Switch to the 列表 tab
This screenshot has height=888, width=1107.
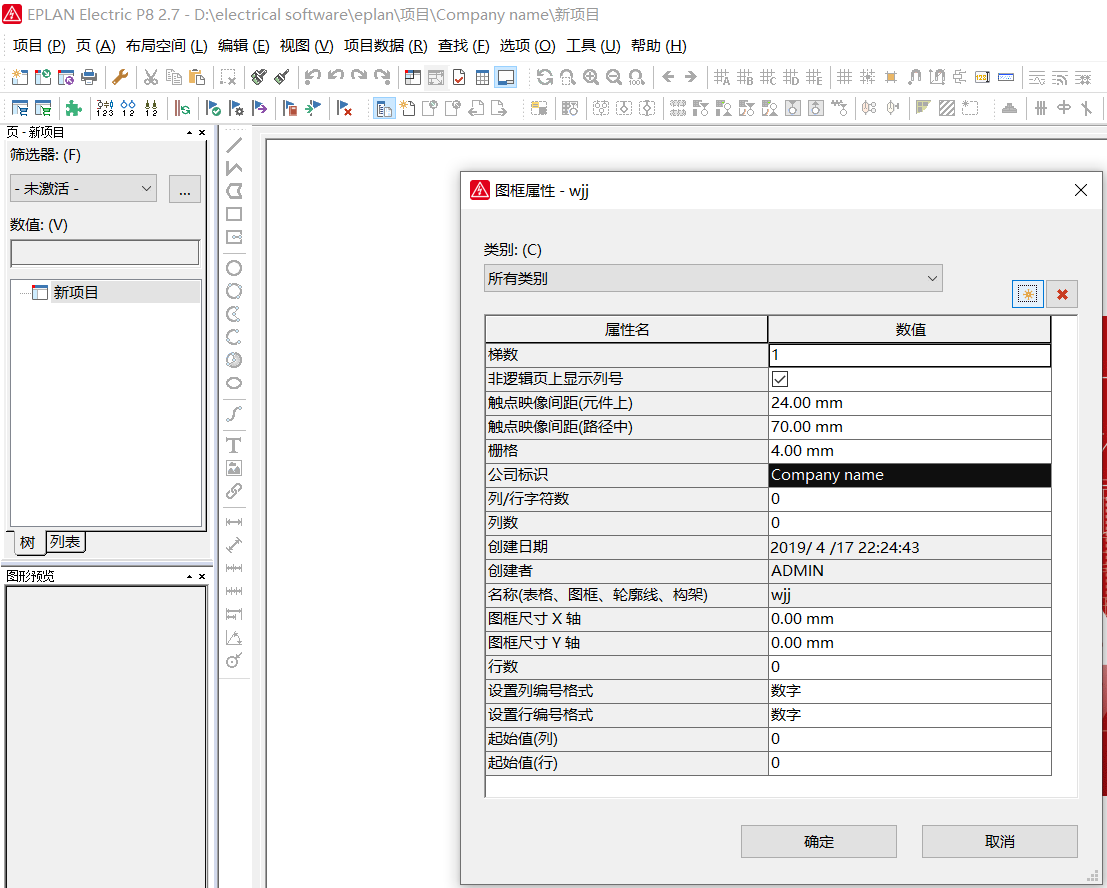click(x=66, y=542)
